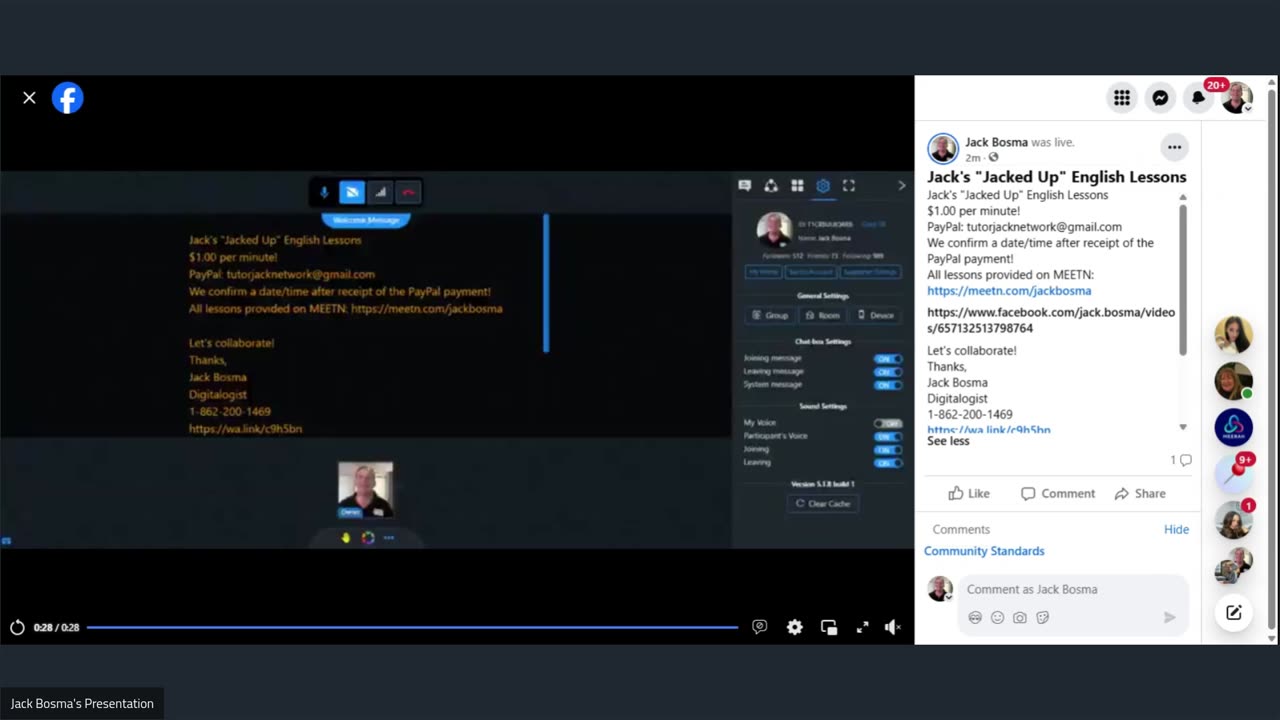Open the emoji picker in comment box
The image size is (1280, 720).
(x=997, y=618)
